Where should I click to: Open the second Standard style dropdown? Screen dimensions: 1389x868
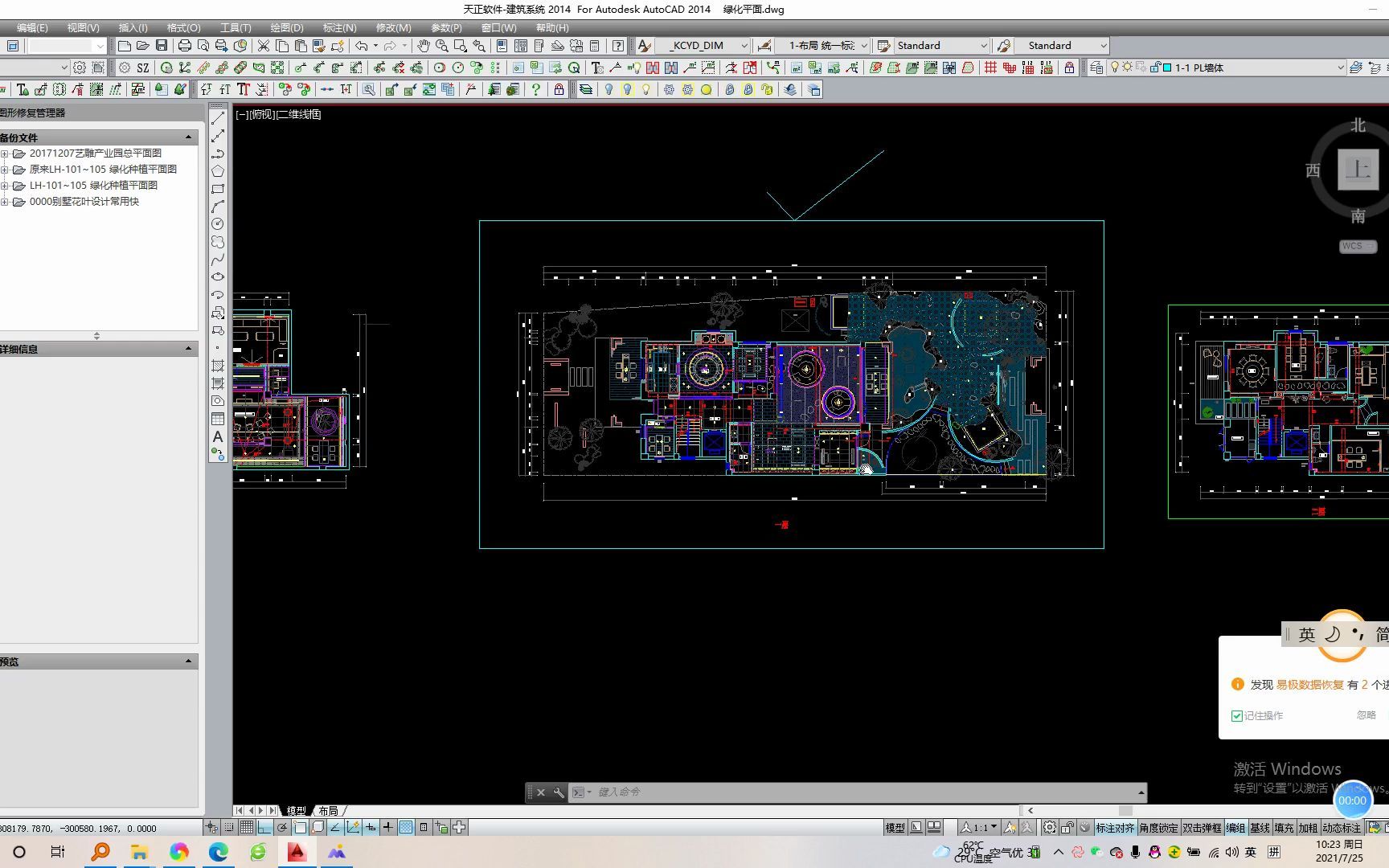(x=1062, y=46)
